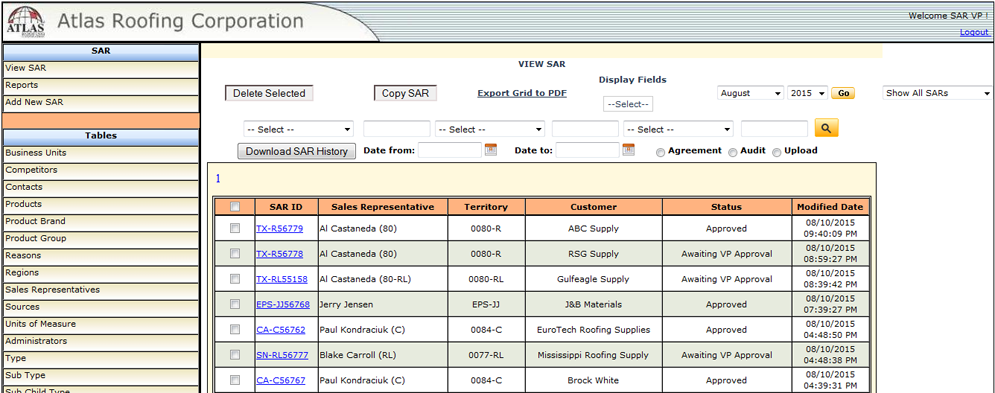Open SAR EPS-JJ56768 link
Screen dimensions: 995x393
click(283, 304)
